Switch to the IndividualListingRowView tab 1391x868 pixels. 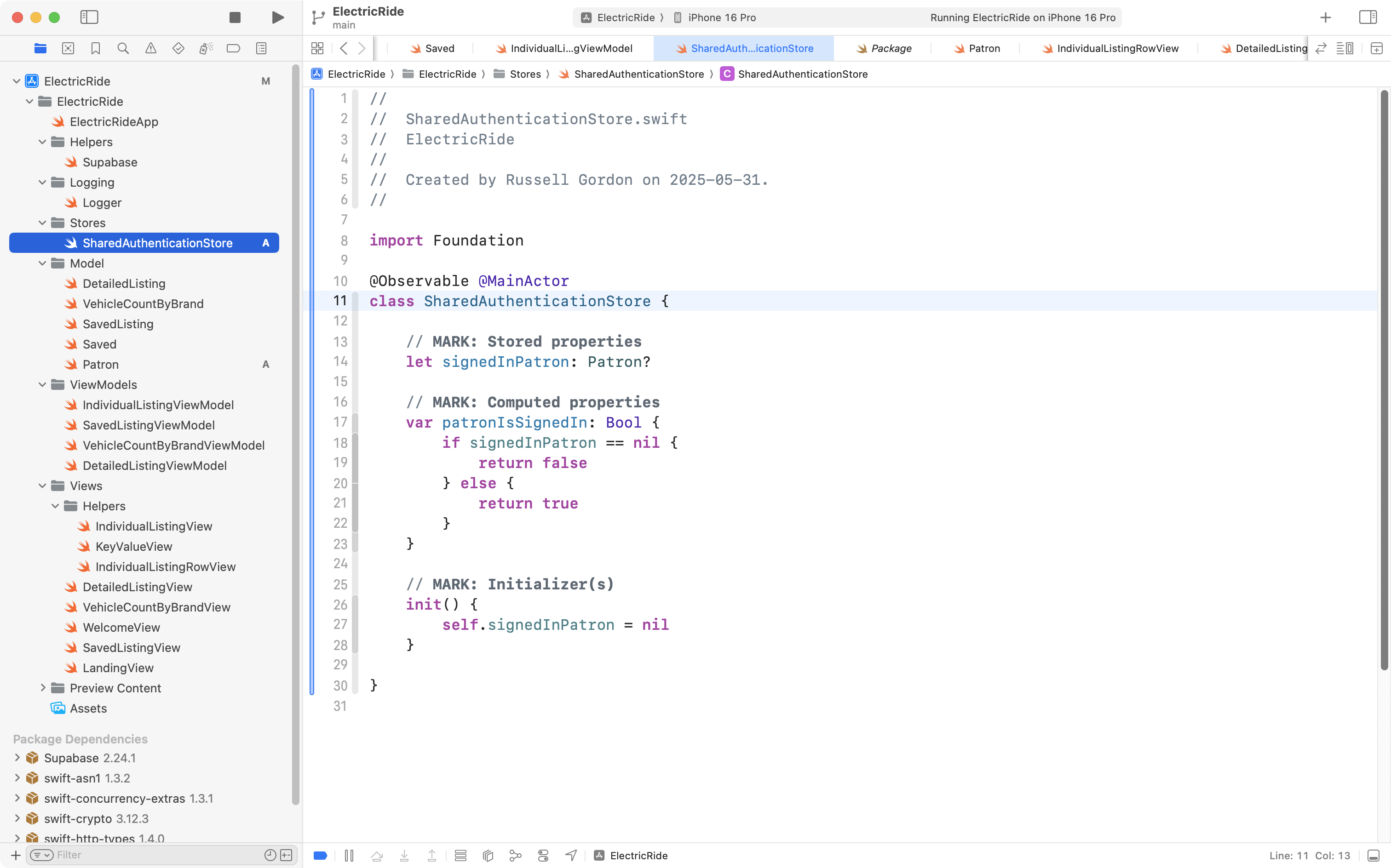click(1116, 48)
